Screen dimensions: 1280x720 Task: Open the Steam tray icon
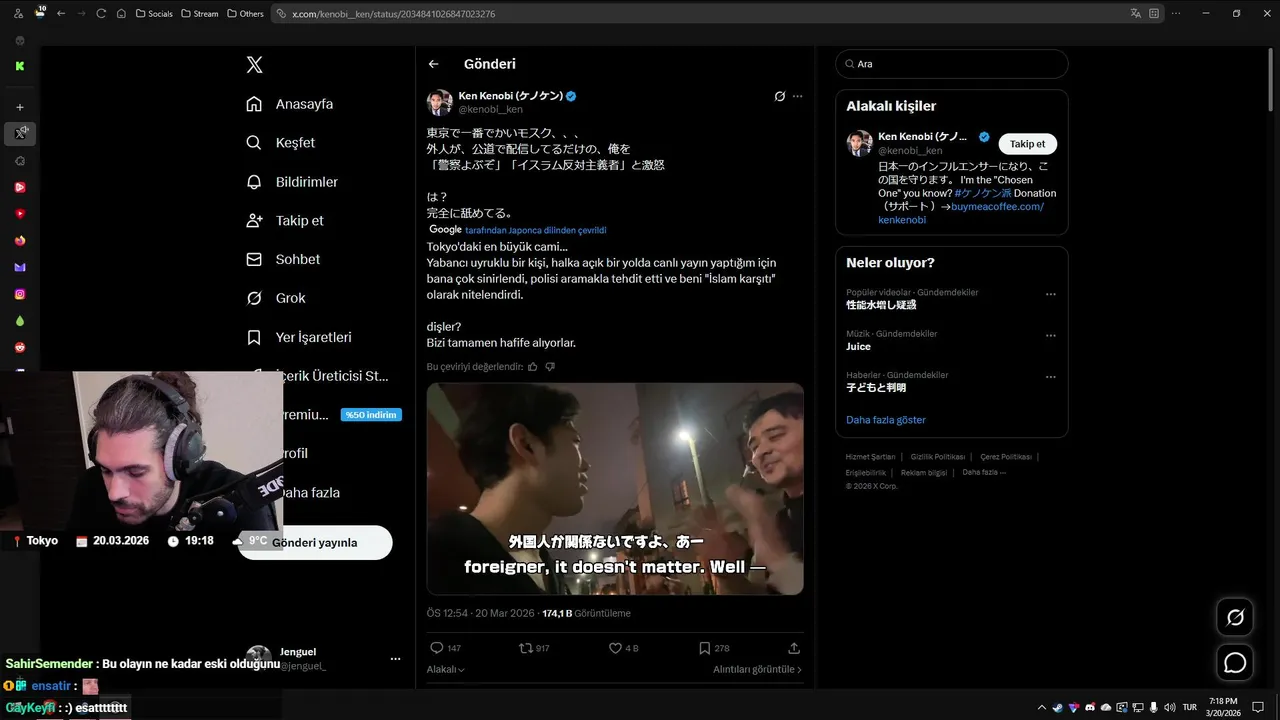[1058, 707]
